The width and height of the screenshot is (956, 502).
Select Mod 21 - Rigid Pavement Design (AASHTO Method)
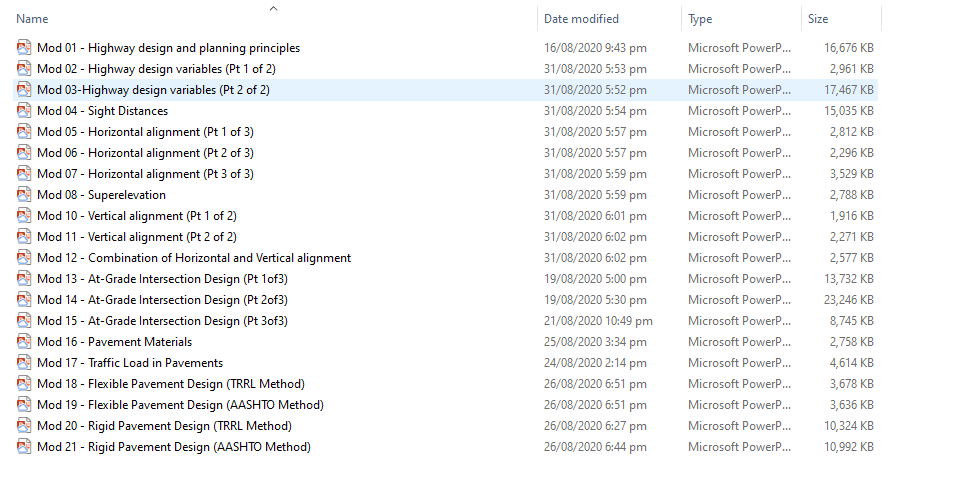[174, 447]
